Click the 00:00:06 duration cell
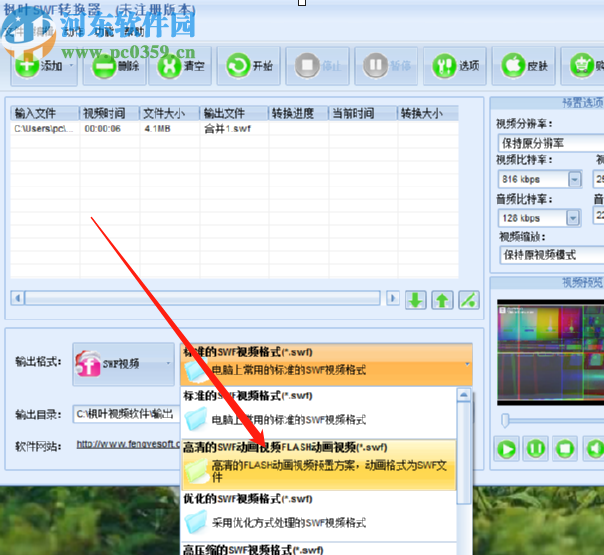 click(109, 129)
